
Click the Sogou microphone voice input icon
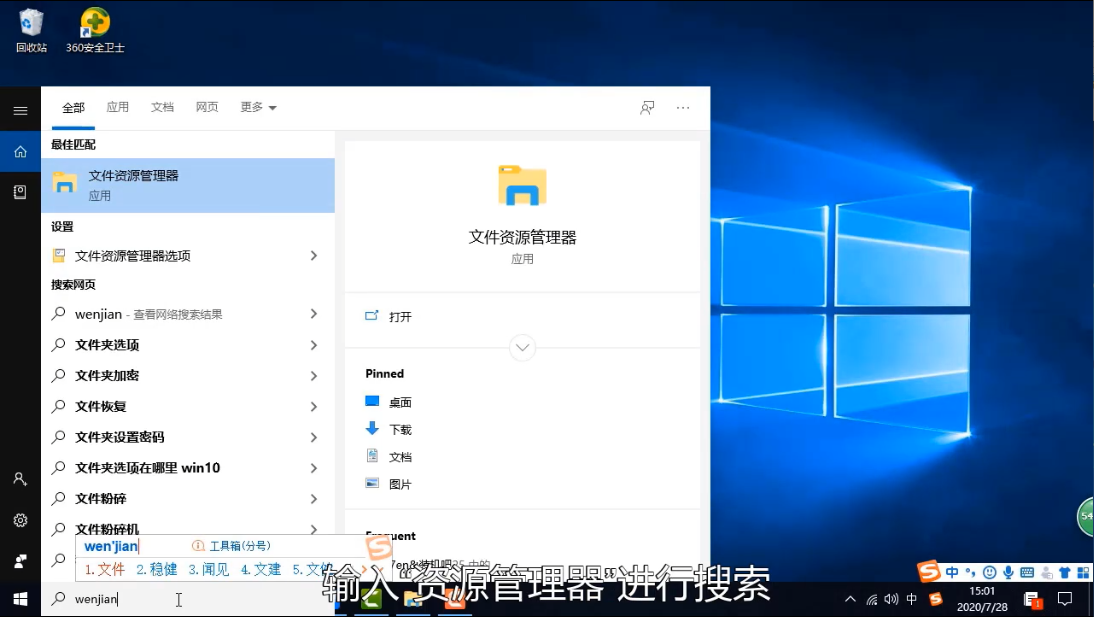pos(1008,573)
